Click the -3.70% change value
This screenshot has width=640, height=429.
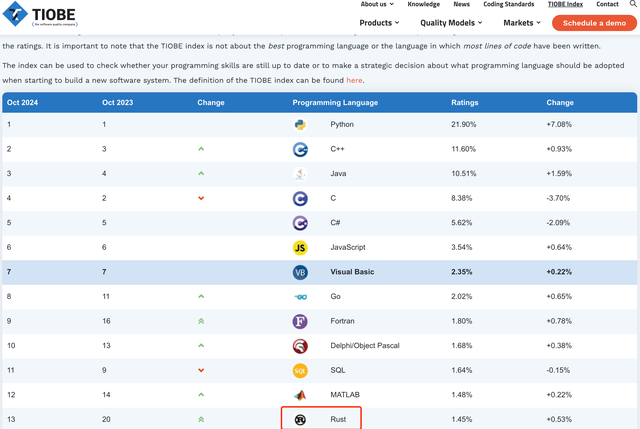(558, 198)
